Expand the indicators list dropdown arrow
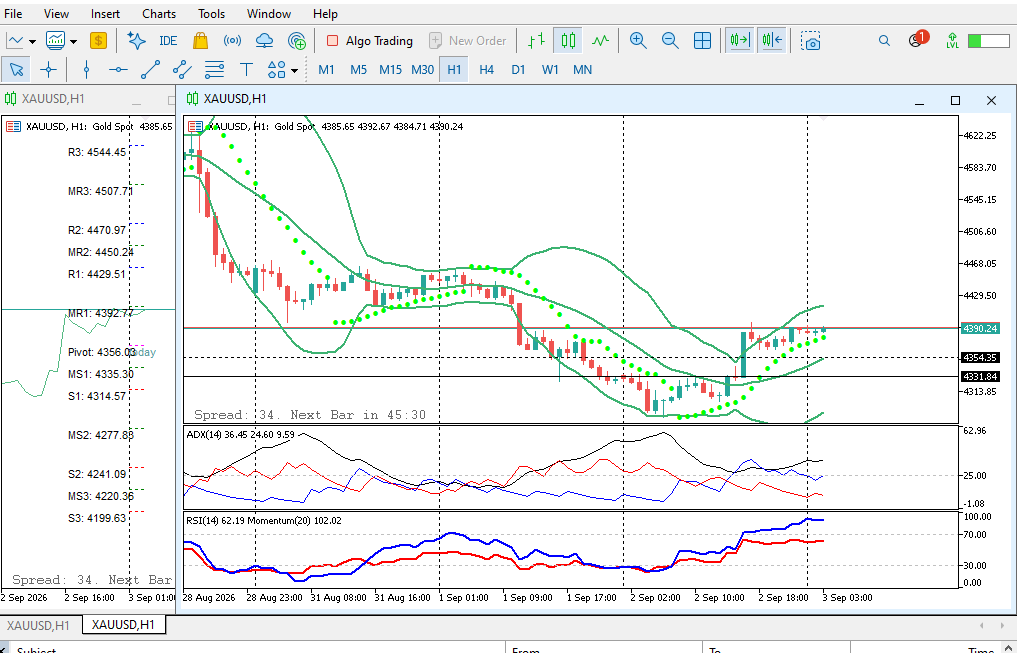The image size is (1025, 653). 73,42
